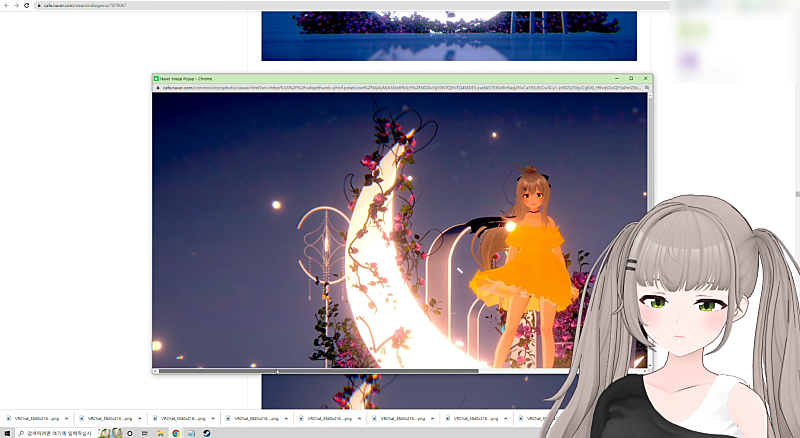Open the Windows Start menu
The image size is (800, 438).
pyautogui.click(x=6, y=433)
